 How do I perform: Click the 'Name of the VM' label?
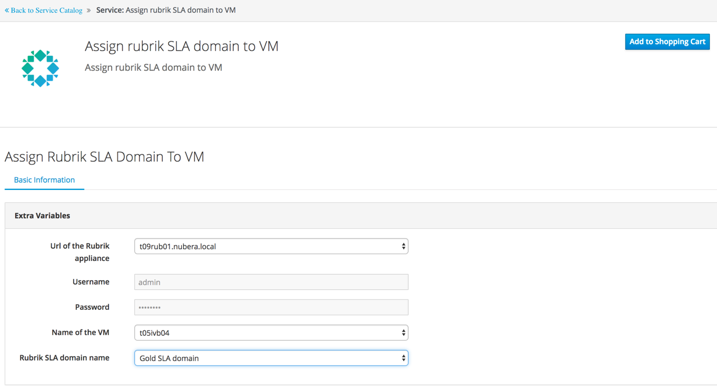click(80, 332)
